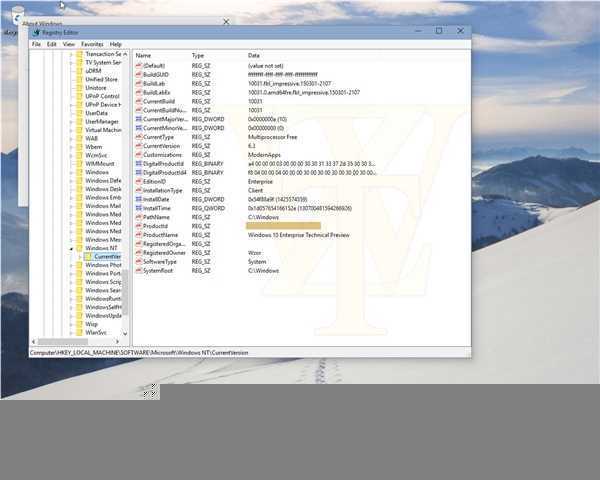Click the InstallationType value name
Screen dimensions: 600x480
[x=163, y=190]
